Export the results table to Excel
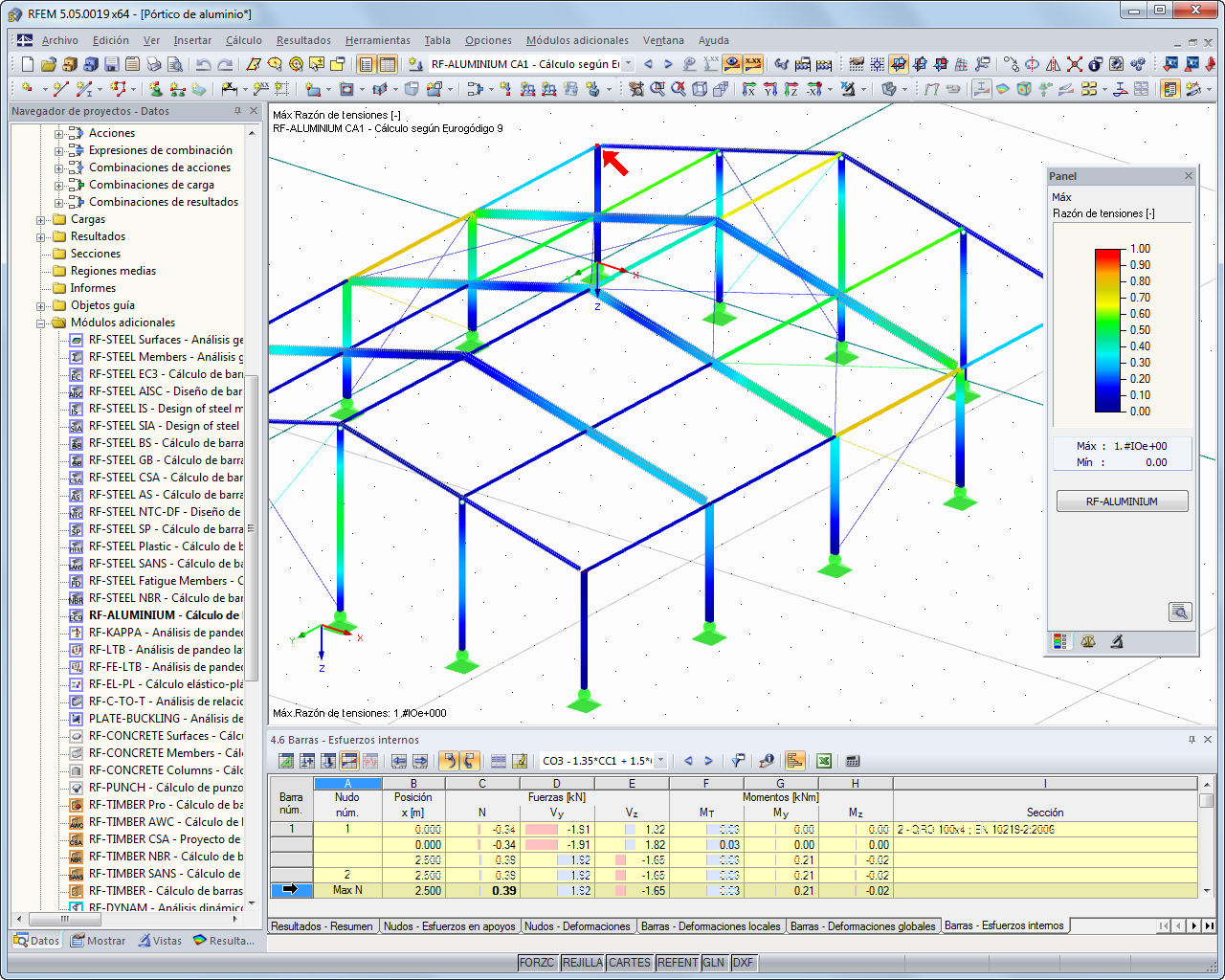The width and height of the screenshot is (1225, 980). click(822, 761)
